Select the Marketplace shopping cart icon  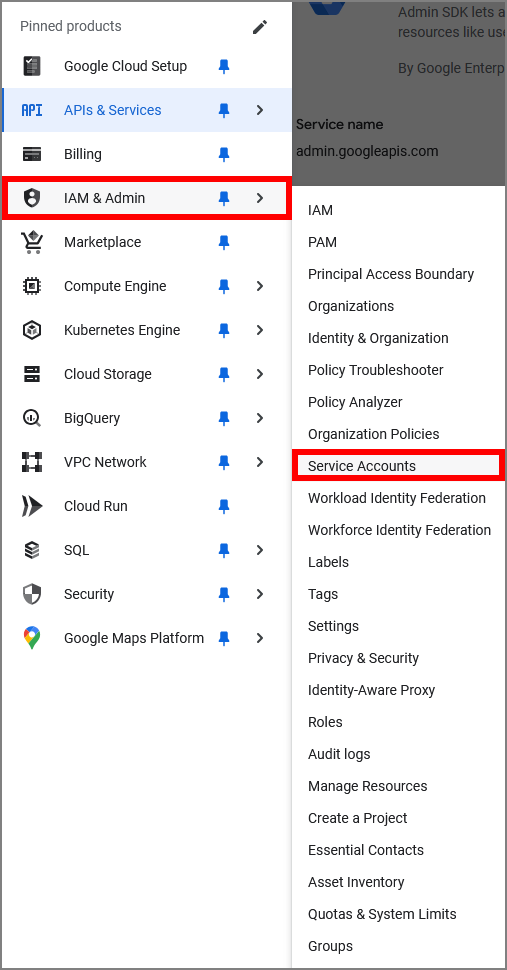coord(32,242)
